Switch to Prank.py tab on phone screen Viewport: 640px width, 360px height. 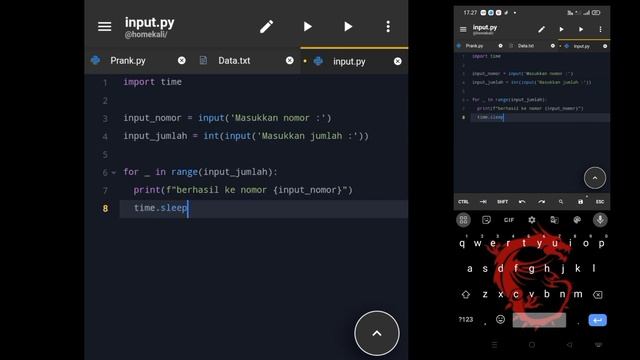point(474,46)
